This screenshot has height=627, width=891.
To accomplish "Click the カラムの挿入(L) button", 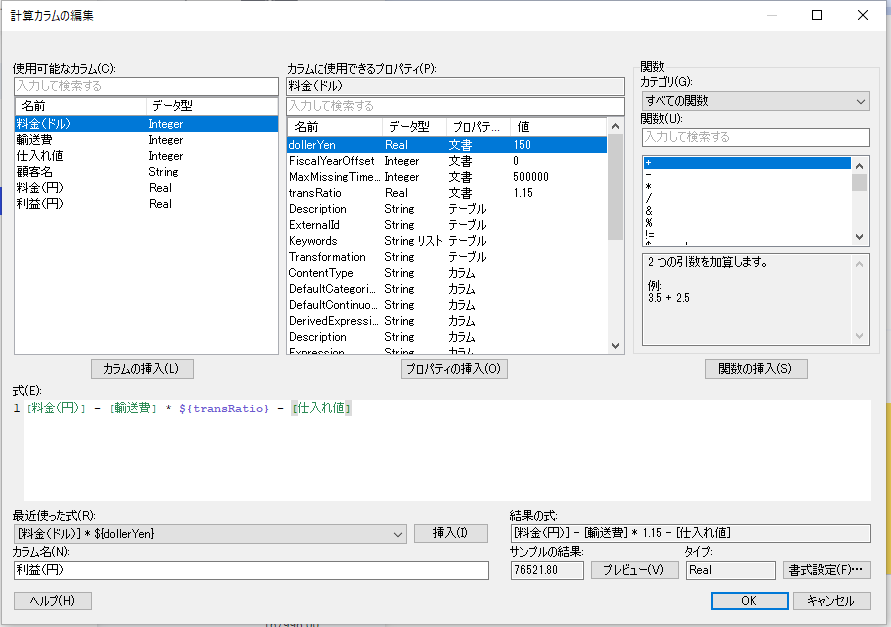I will point(142,369).
